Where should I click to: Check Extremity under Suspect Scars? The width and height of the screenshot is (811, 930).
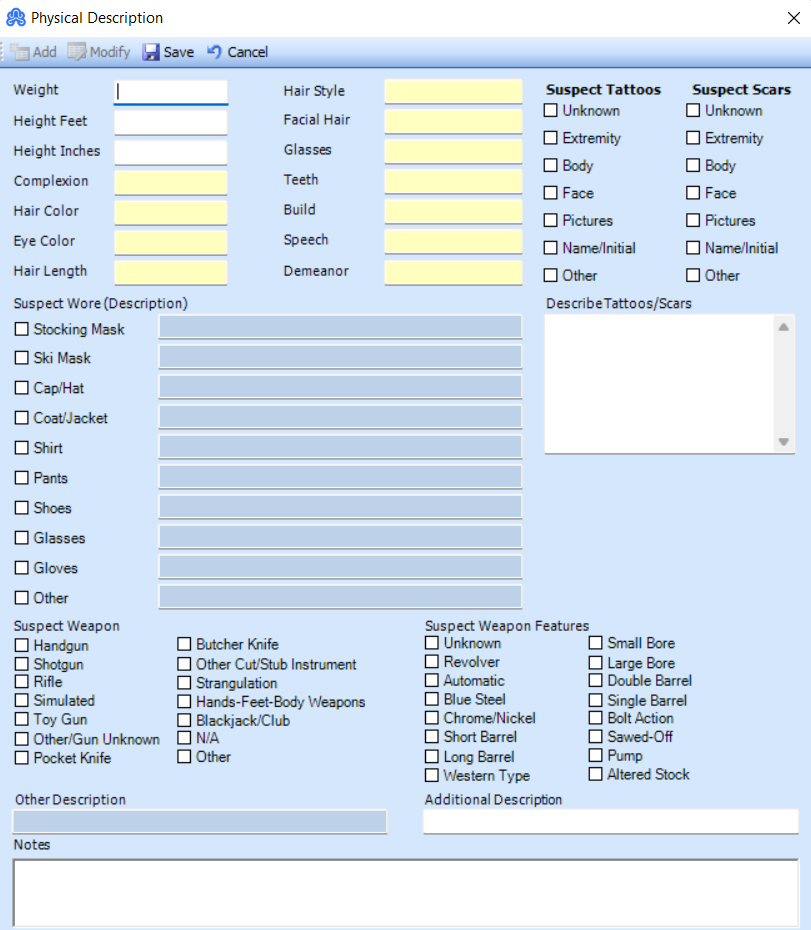pyautogui.click(x=692, y=139)
